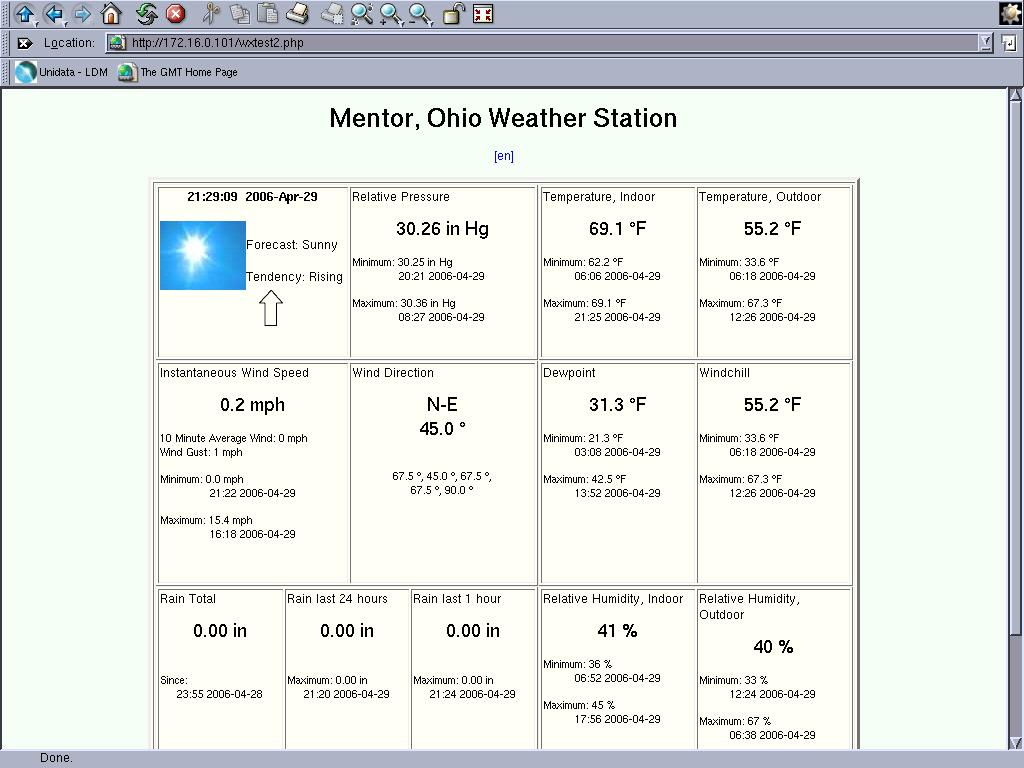This screenshot has width=1024, height=768.
Task: Click the scrollbar up arrow
Action: click(1016, 95)
